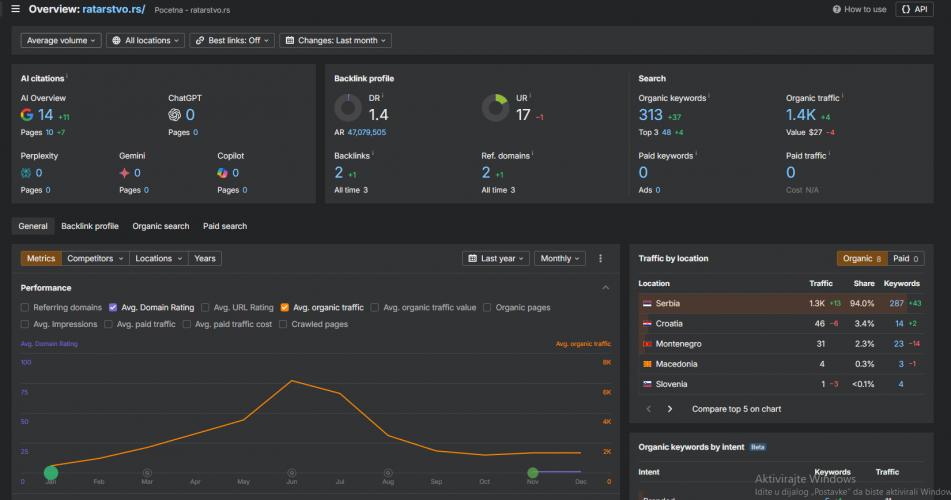This screenshot has height=500, width=951.
Task: Click the Google AI Overview icon
Action: click(x=27, y=115)
